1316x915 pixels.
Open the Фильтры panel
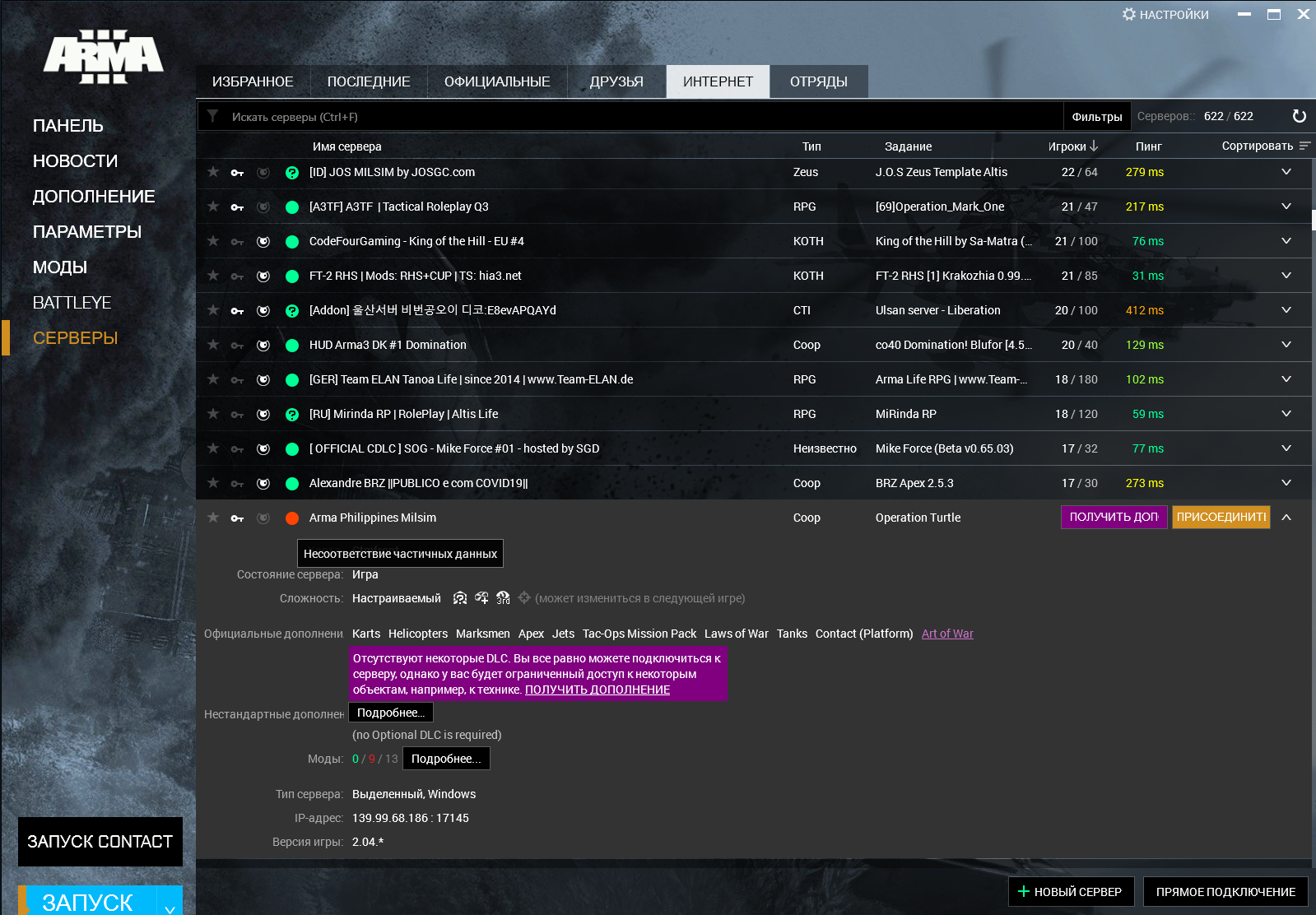1097,117
